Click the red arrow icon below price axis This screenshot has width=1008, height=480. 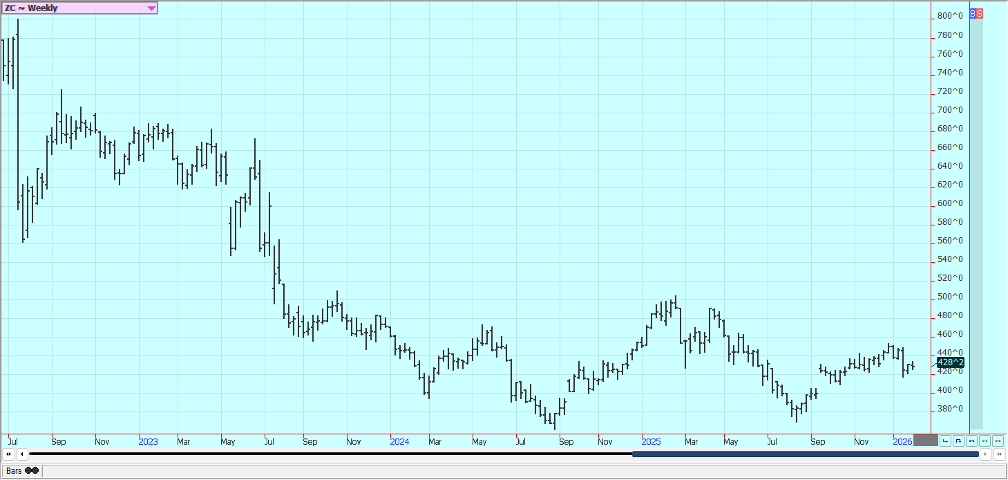[x=945, y=440]
